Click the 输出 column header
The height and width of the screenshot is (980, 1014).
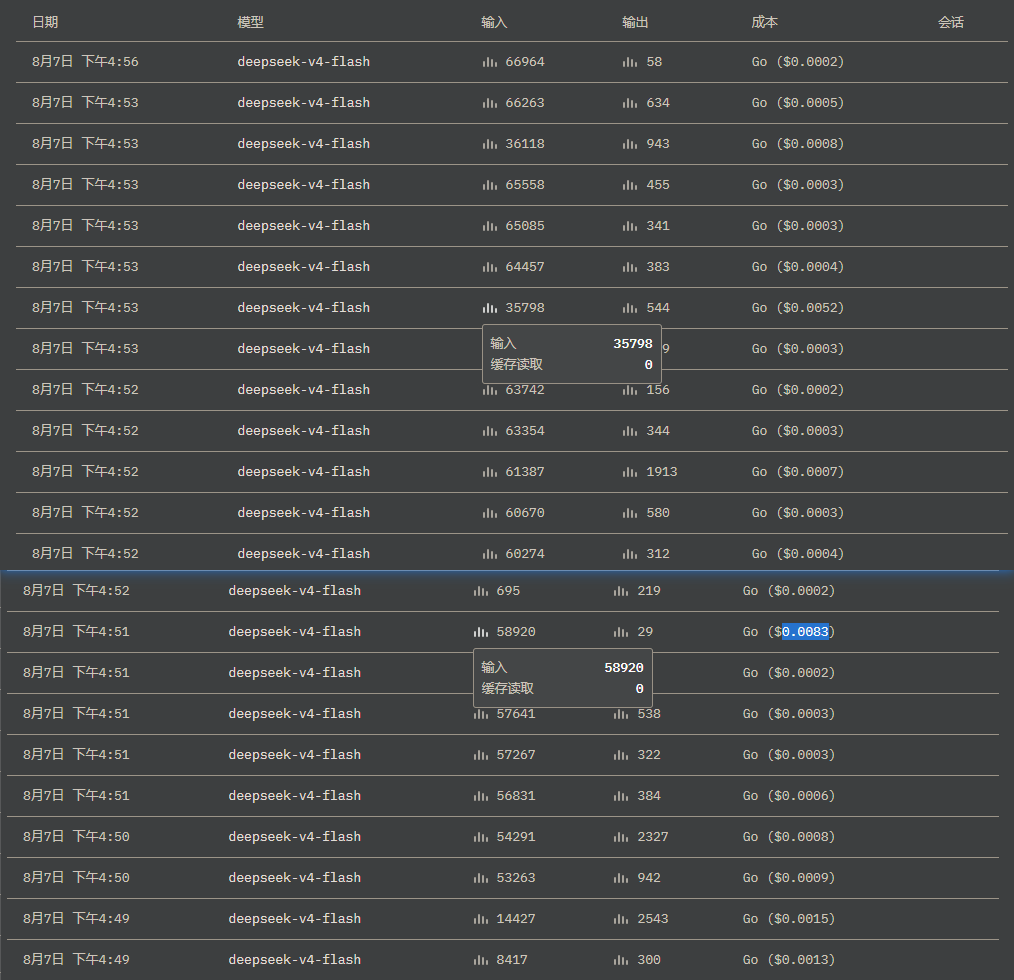635,22
